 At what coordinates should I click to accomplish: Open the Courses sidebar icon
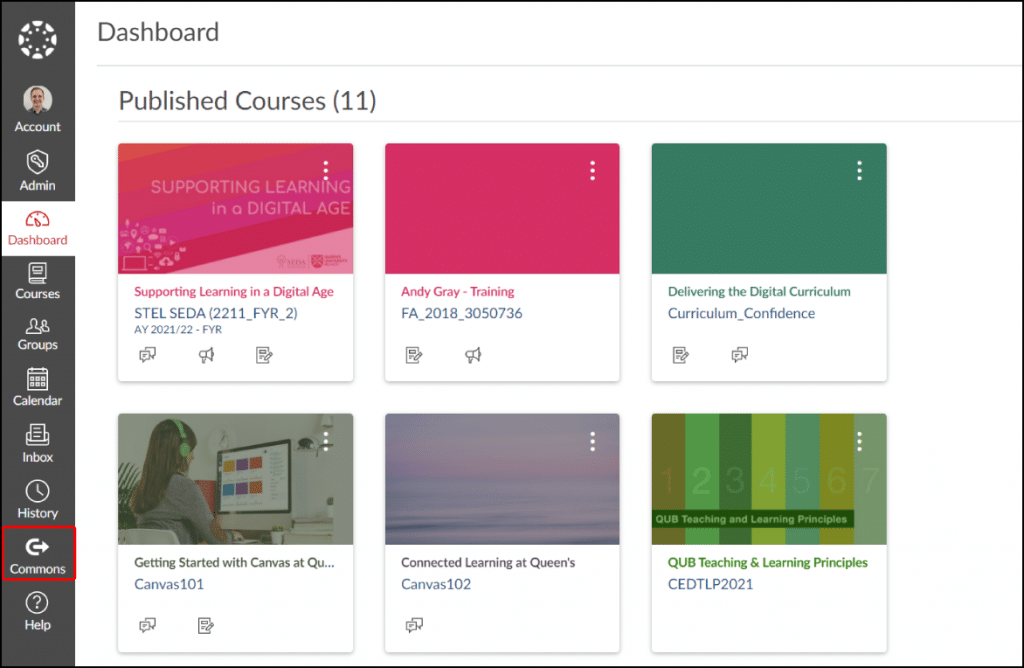point(37,280)
